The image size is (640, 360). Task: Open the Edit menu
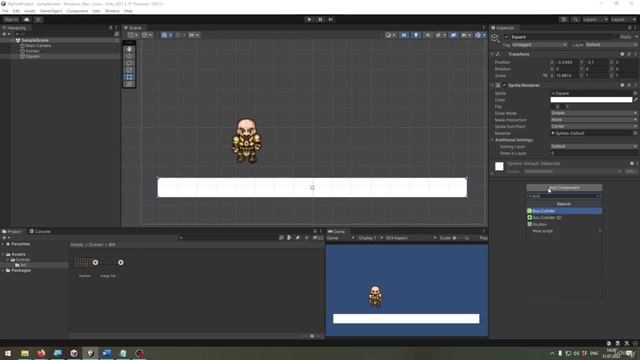(16, 11)
